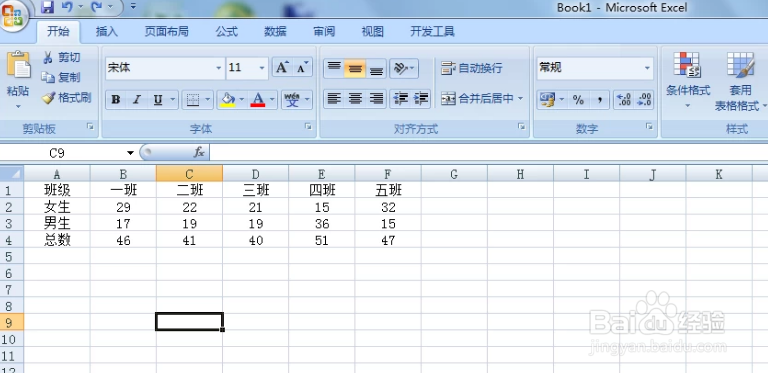768x373 pixels.
Task: Copy selection with the 复制 icon
Action: [x=48, y=77]
